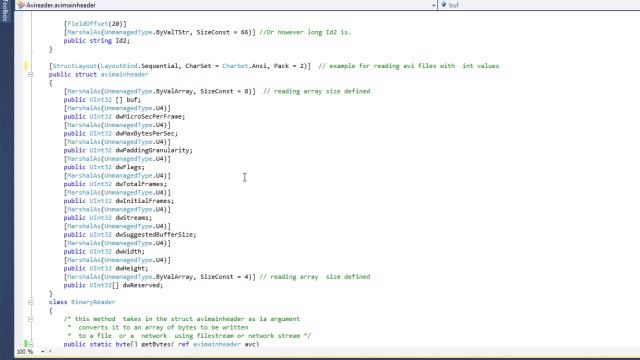
Task: Click the 'this method takes in the struct' comment line
Action: (x=182, y=319)
